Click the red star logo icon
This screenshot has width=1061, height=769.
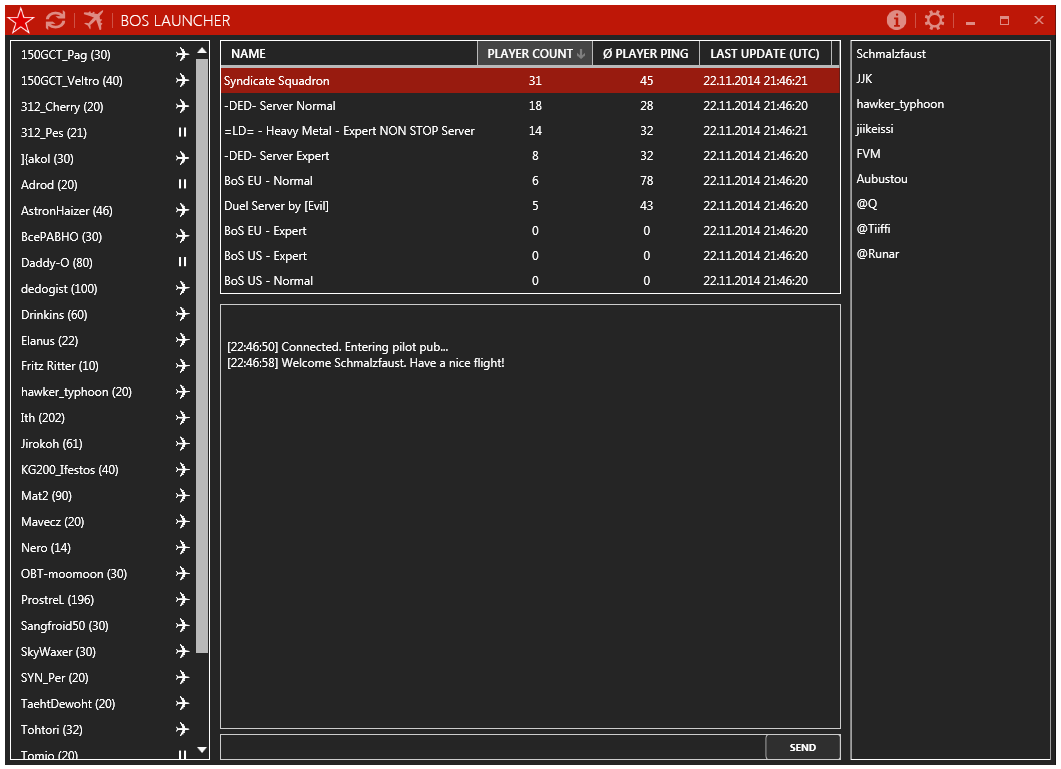(21, 20)
